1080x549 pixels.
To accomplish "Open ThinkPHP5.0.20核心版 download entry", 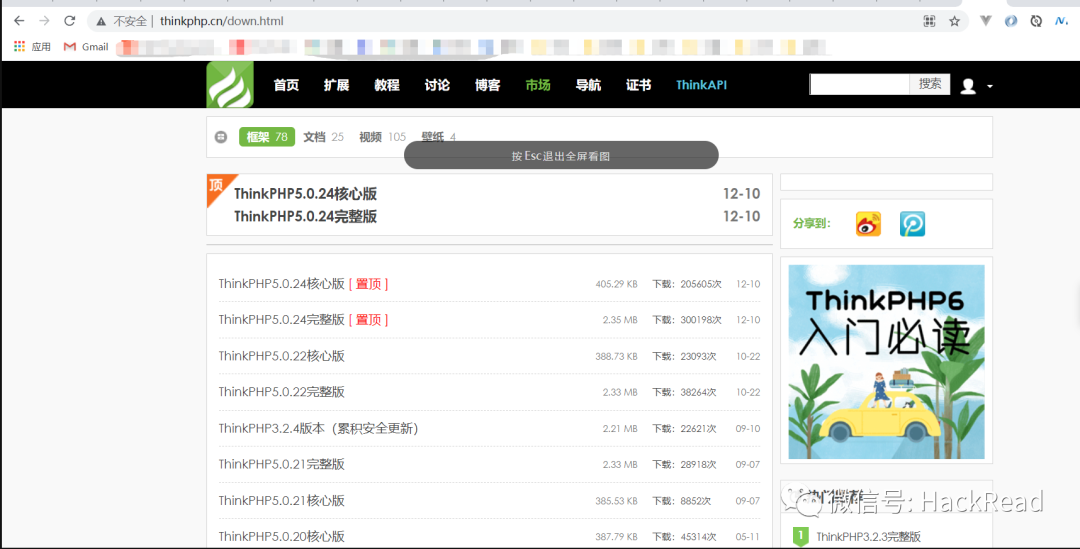I will 281,537.
